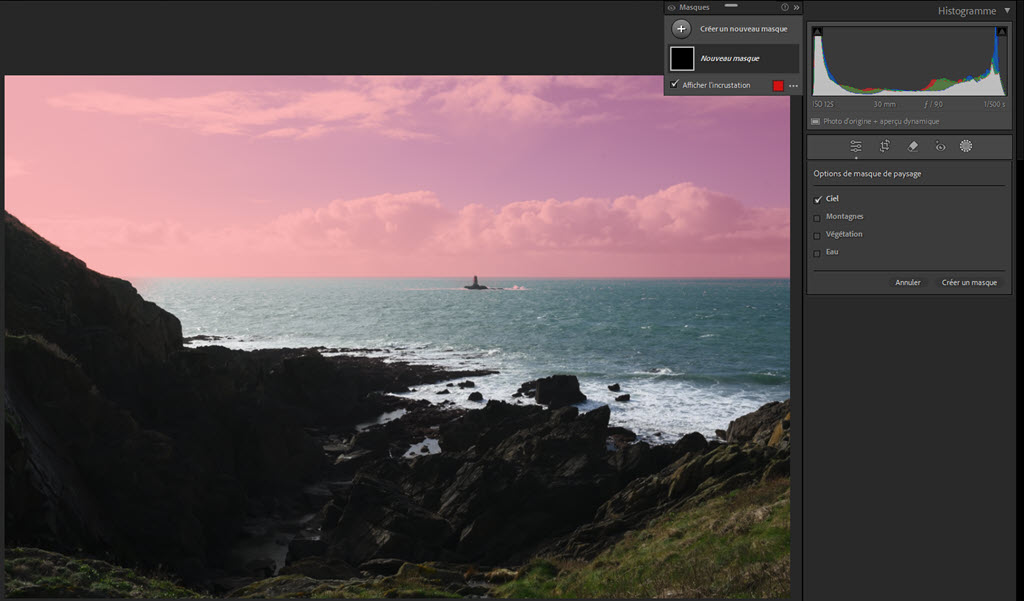
Task: Click the Créer un masque button
Action: coord(969,283)
